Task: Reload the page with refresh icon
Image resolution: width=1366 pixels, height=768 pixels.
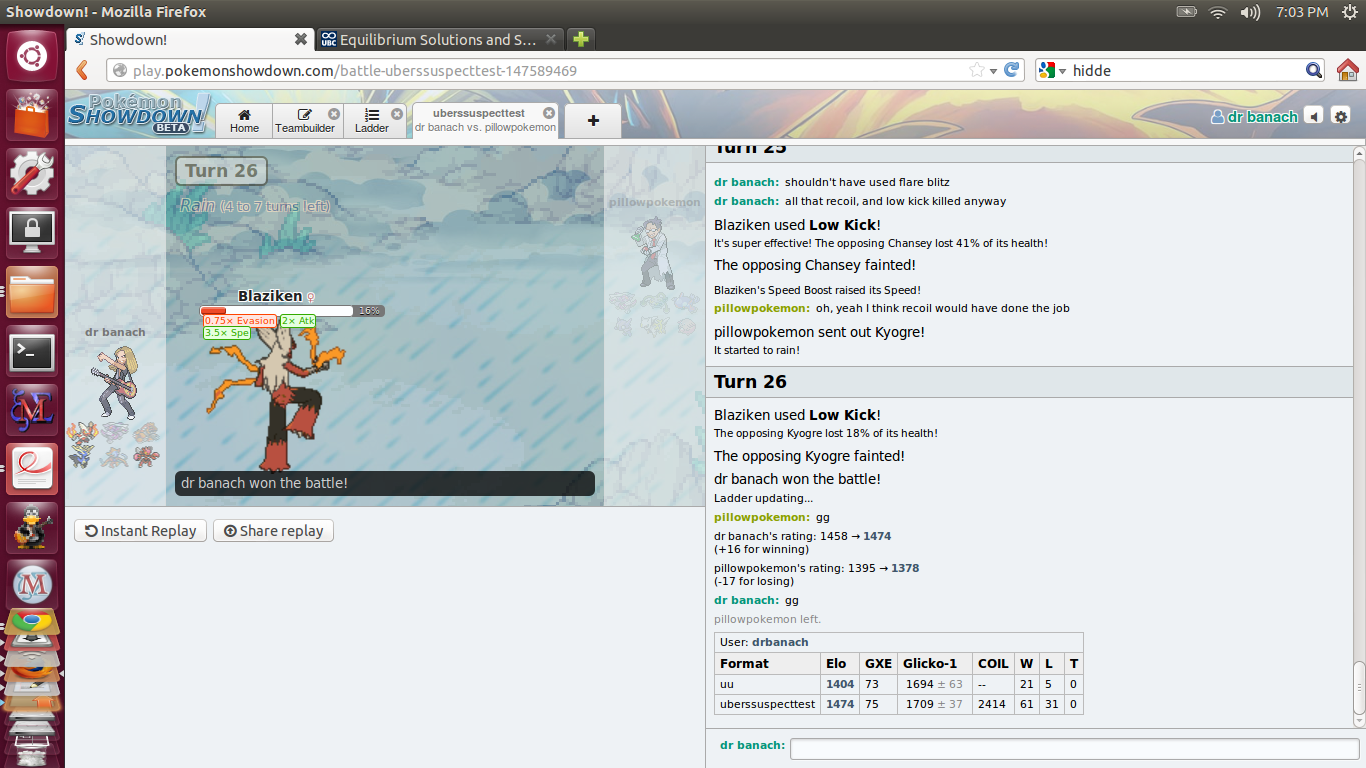Action: 1012,70
